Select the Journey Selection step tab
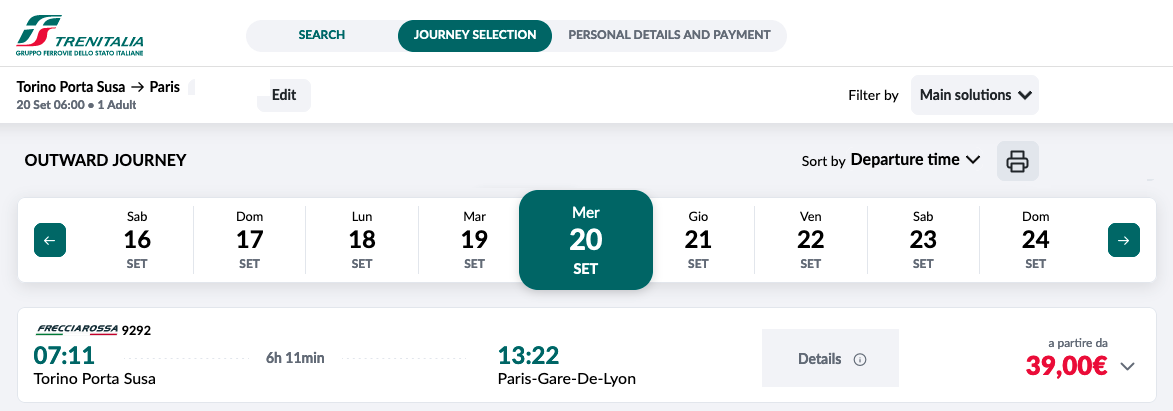This screenshot has width=1173, height=411. 475,35
